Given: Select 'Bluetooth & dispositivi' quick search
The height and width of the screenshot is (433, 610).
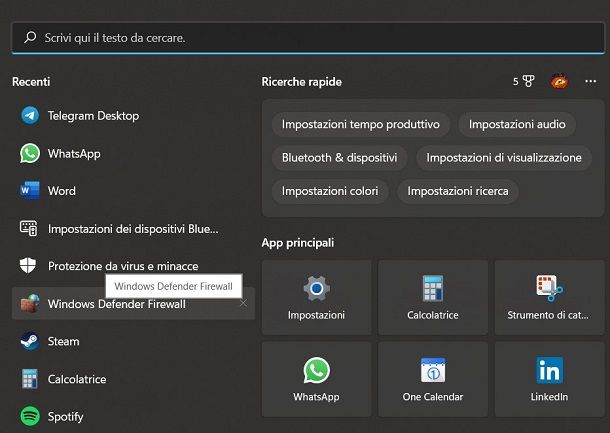Looking at the screenshot, I should coord(340,158).
